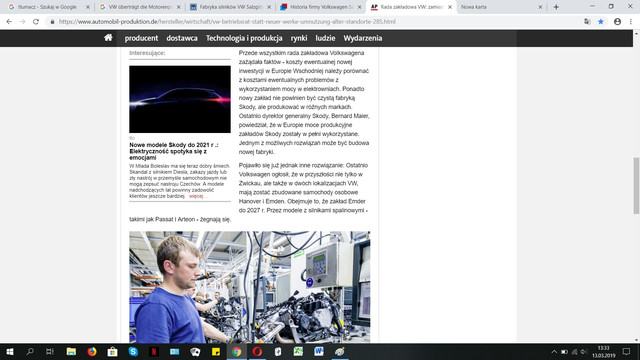Close the 'Historia firmy Volkswagen' tab
Viewport: 640px width, 360px height.
359,7
